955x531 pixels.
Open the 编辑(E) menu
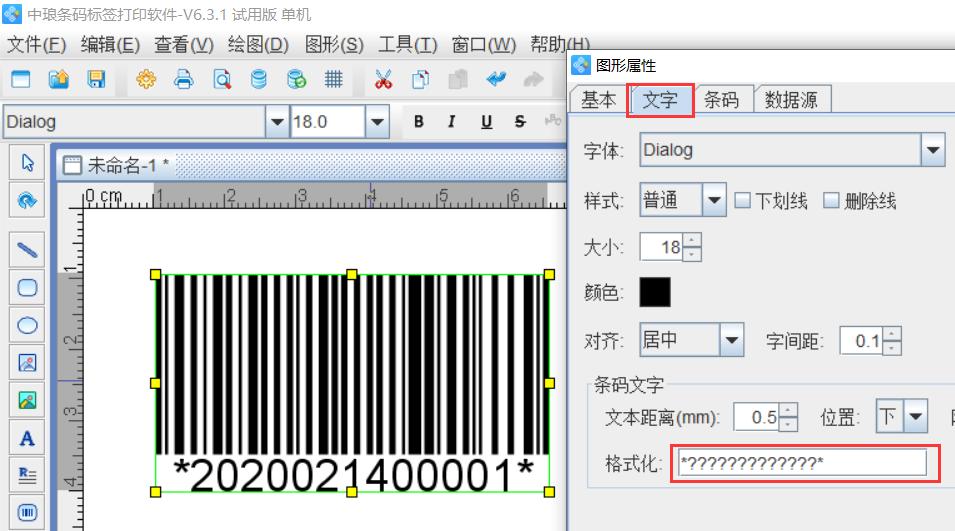(110, 44)
